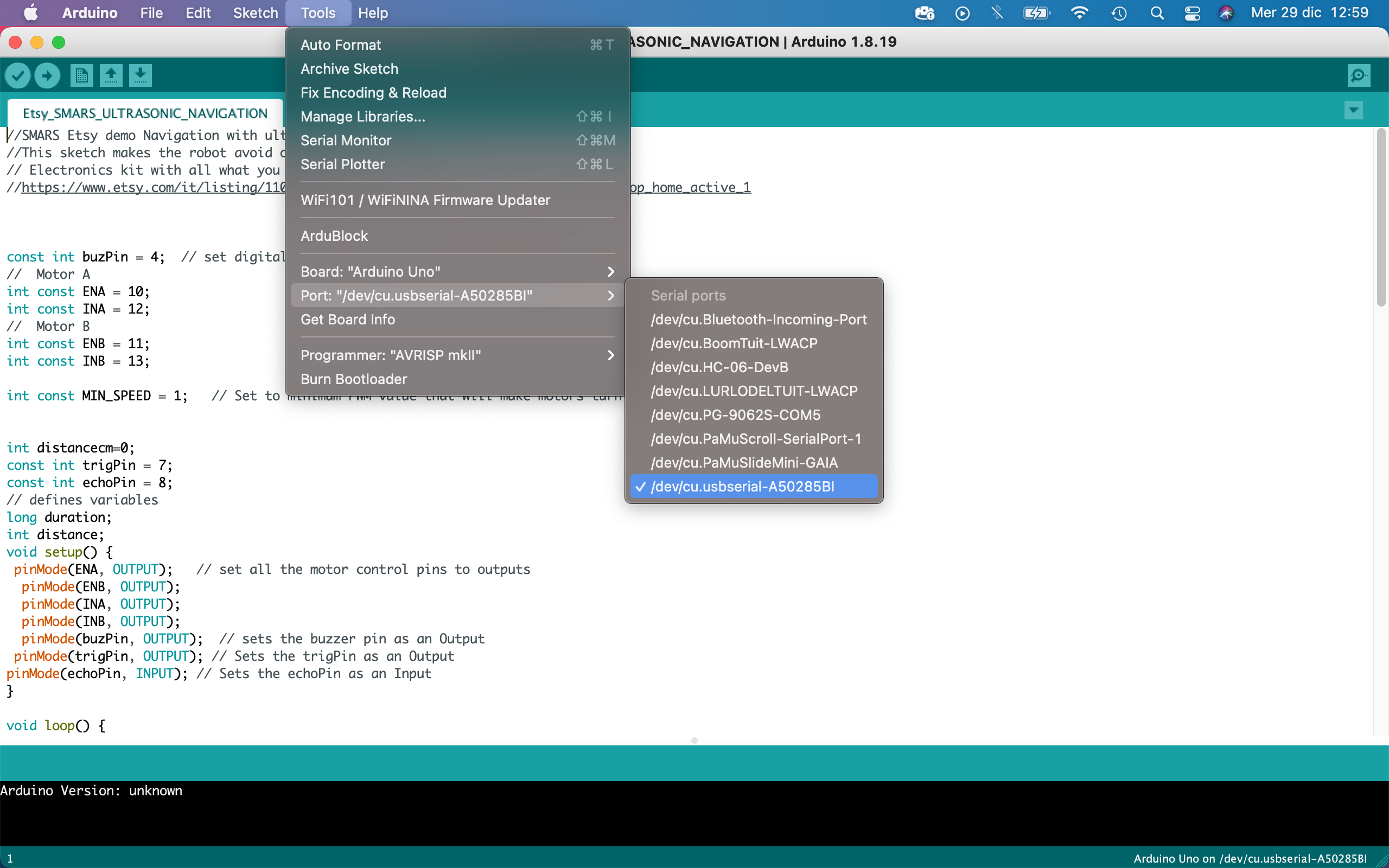This screenshot has height=868, width=1389.
Task: Click the battery status icon
Action: click(x=1036, y=12)
